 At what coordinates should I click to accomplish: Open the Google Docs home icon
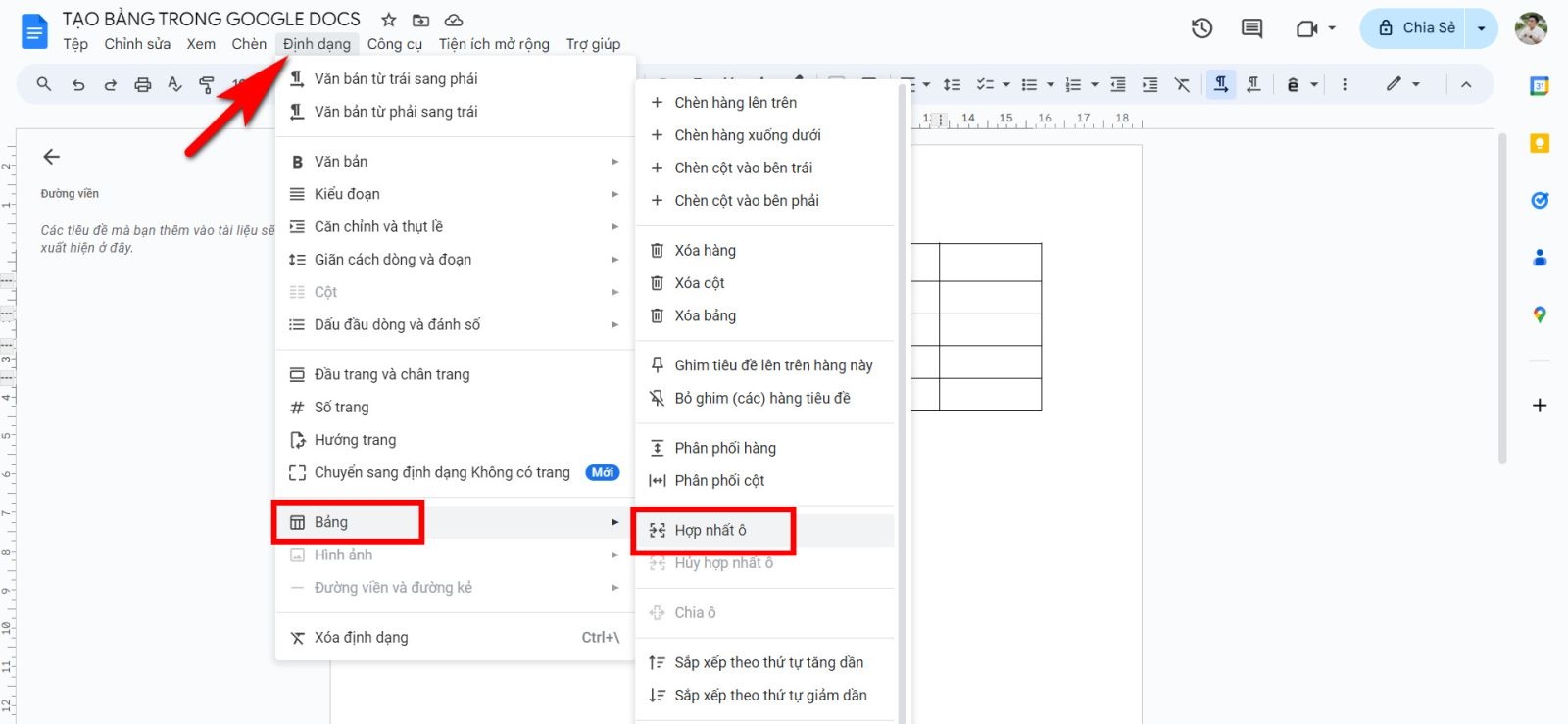[34, 30]
